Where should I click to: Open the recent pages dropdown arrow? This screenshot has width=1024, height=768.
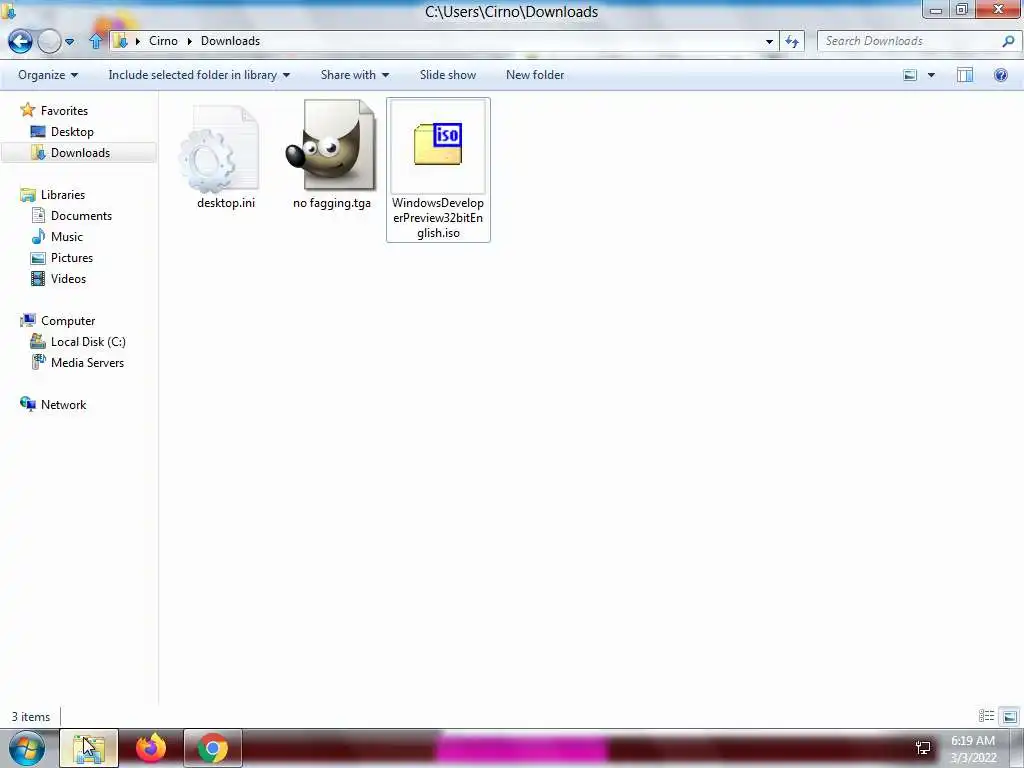pos(70,42)
